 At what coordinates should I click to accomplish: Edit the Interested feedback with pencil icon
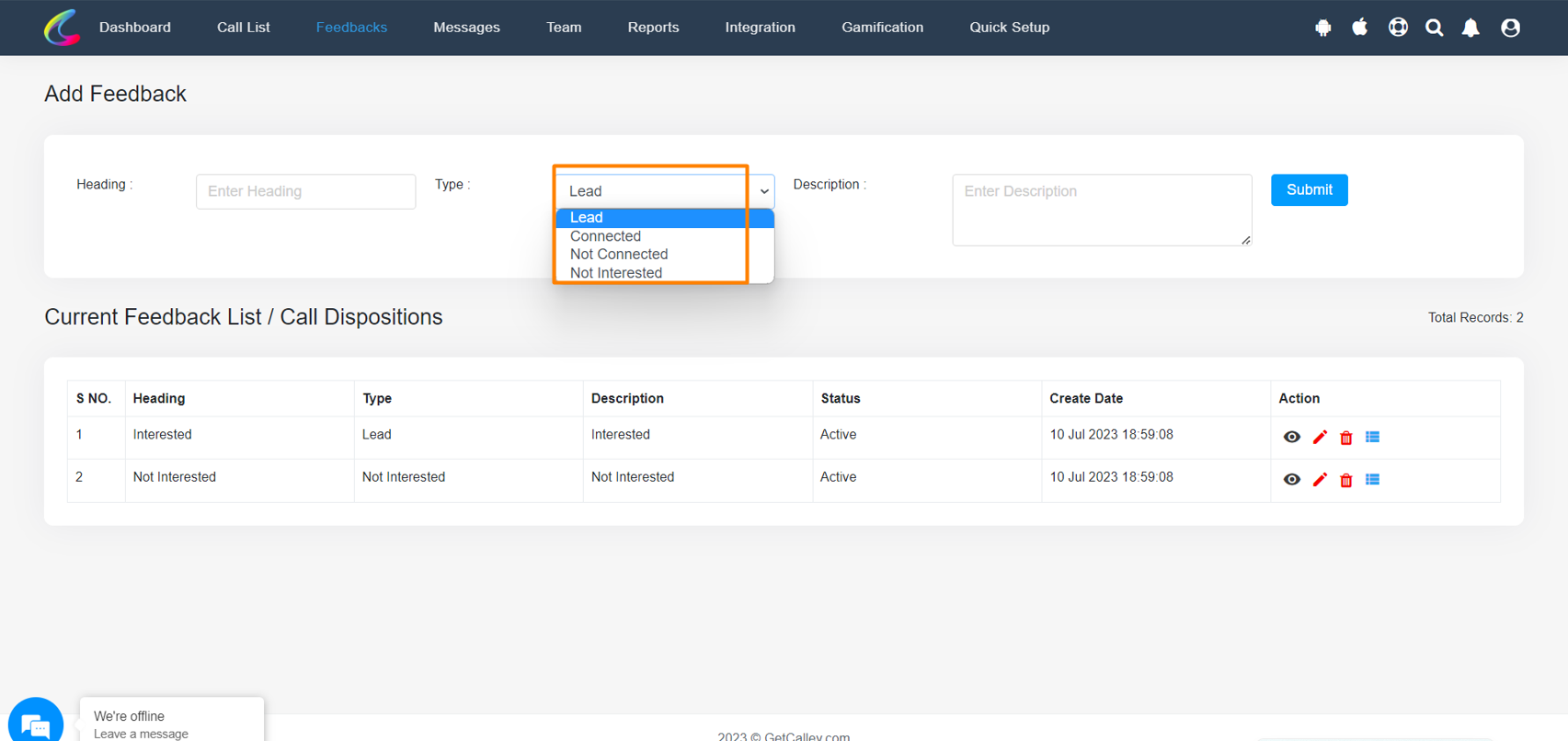pos(1320,438)
